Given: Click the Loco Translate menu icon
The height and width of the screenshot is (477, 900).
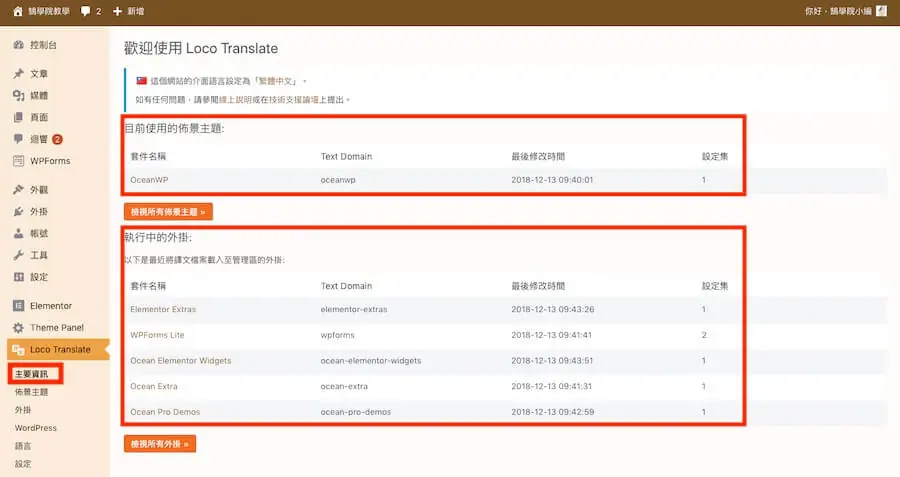Looking at the screenshot, I should point(19,349).
